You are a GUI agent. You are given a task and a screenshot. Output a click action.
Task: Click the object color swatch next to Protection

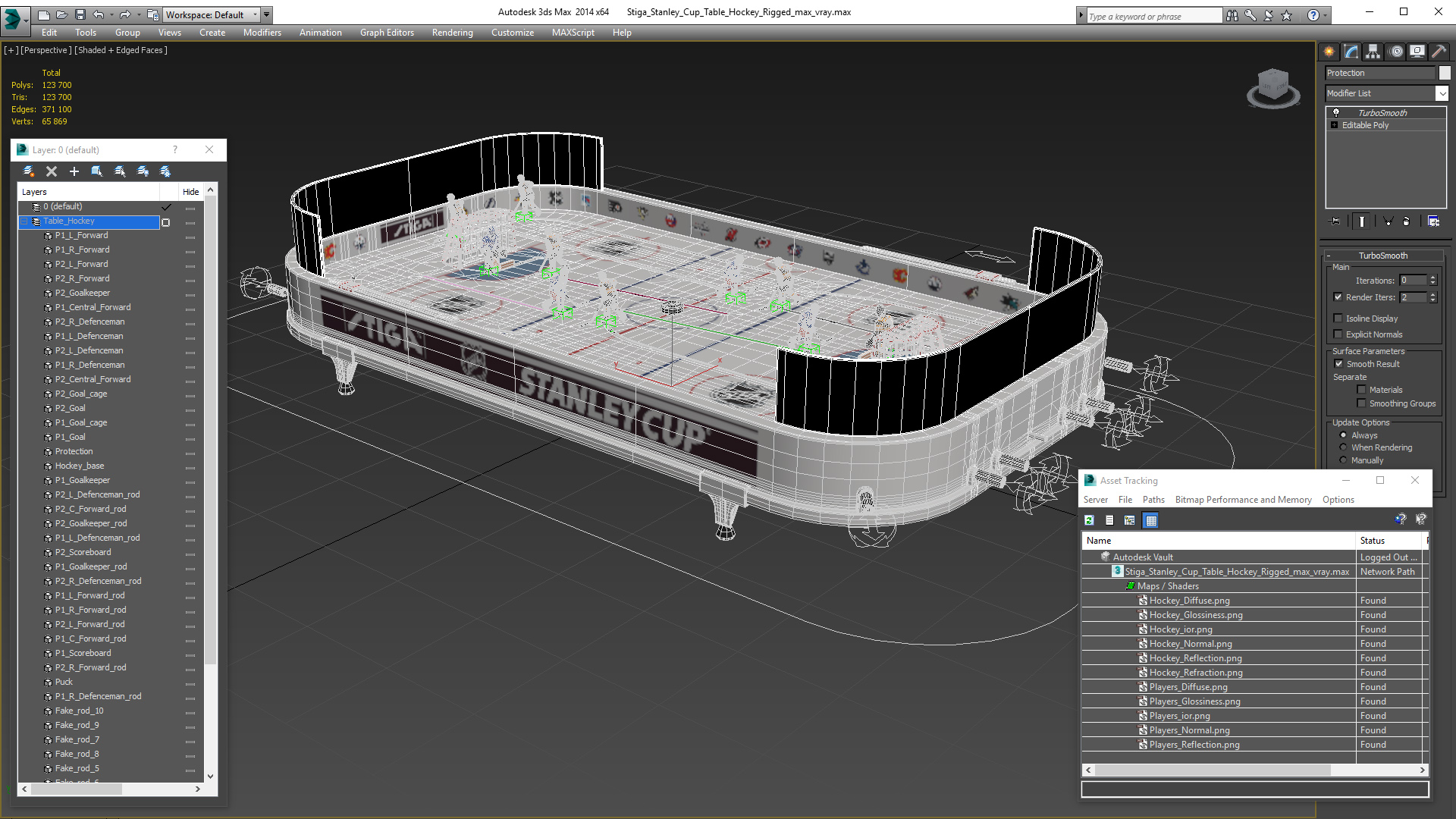1445,73
